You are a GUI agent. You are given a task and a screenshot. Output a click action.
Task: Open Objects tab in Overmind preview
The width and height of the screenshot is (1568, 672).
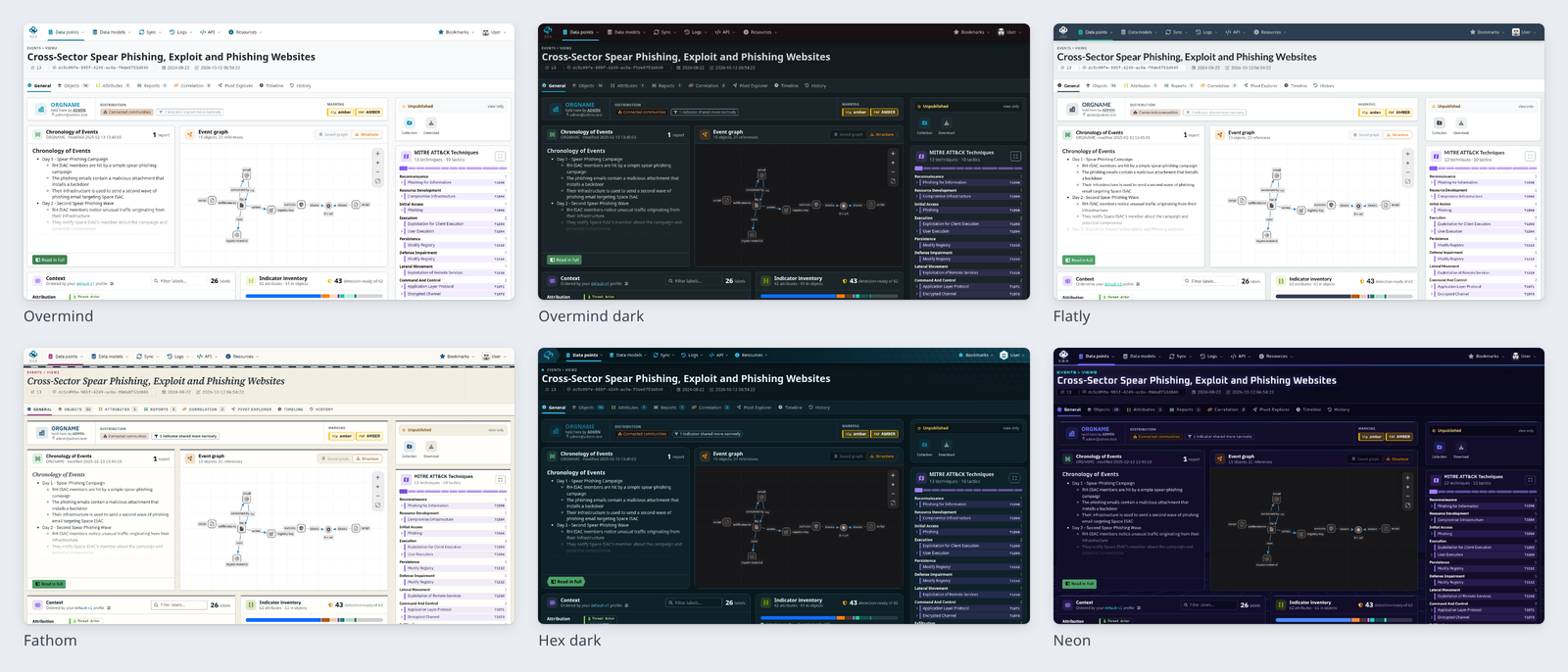coord(74,86)
